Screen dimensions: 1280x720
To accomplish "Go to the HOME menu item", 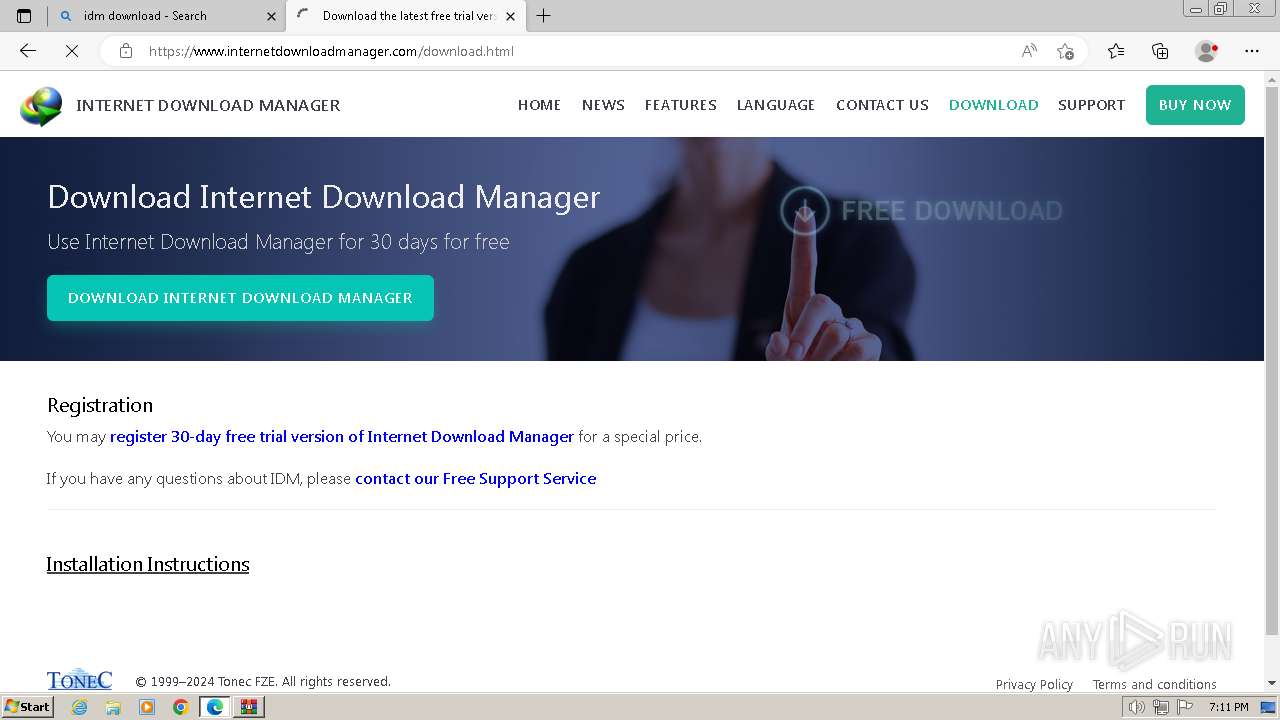I will point(539,105).
